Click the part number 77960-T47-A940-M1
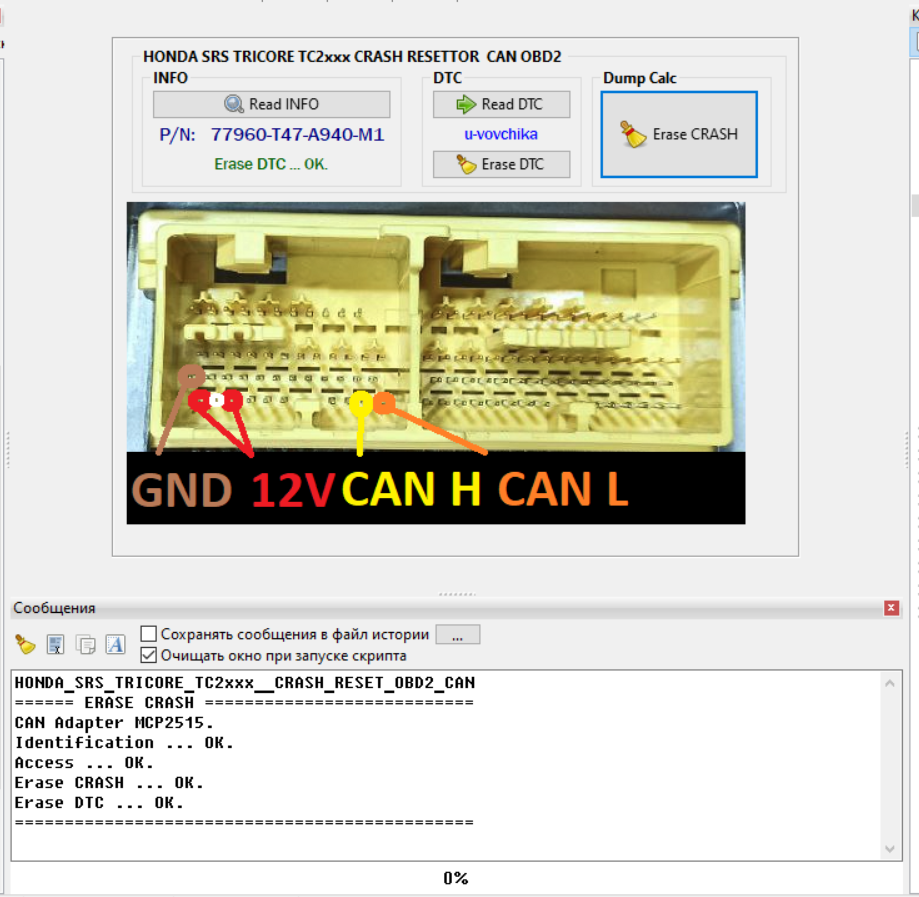 [298, 135]
